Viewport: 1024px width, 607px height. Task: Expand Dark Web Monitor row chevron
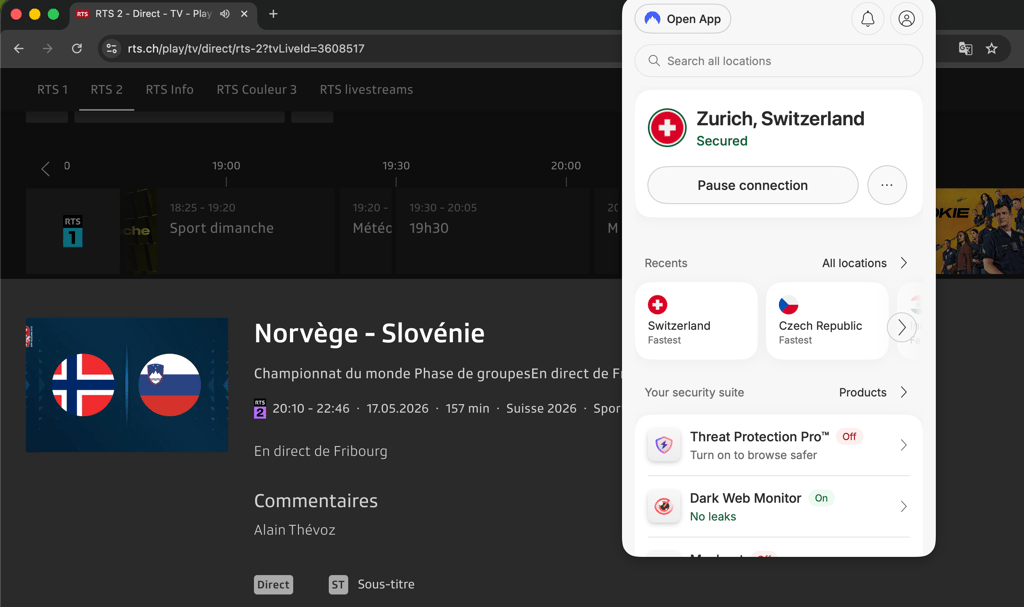click(904, 506)
